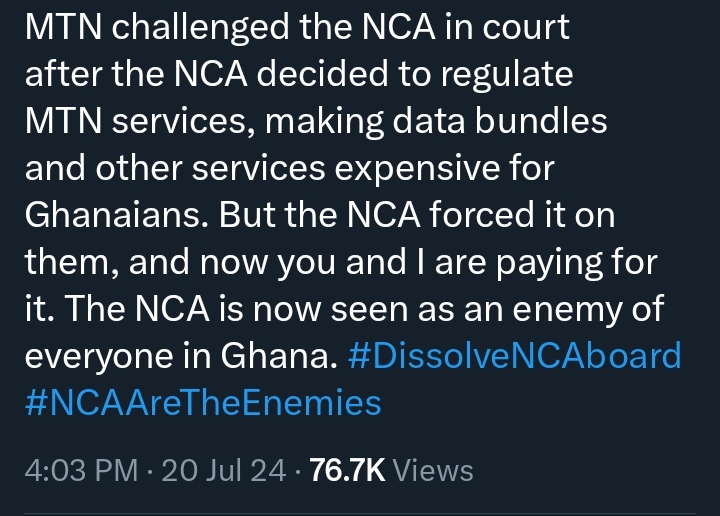Open the #NCAAreTheEnemies hashtag
720x516 pixels.
click(203, 402)
